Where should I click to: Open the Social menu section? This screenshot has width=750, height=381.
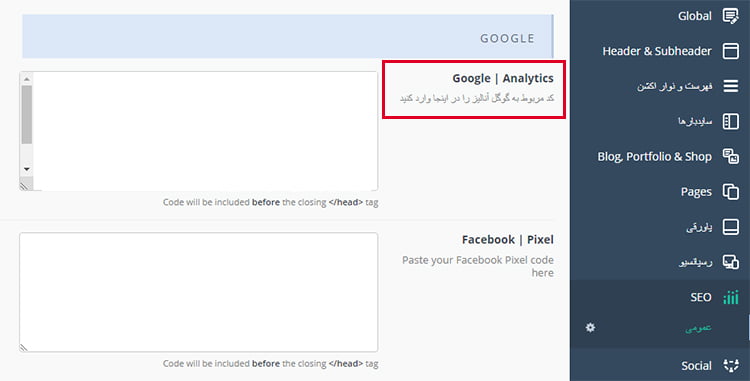click(x=660, y=366)
